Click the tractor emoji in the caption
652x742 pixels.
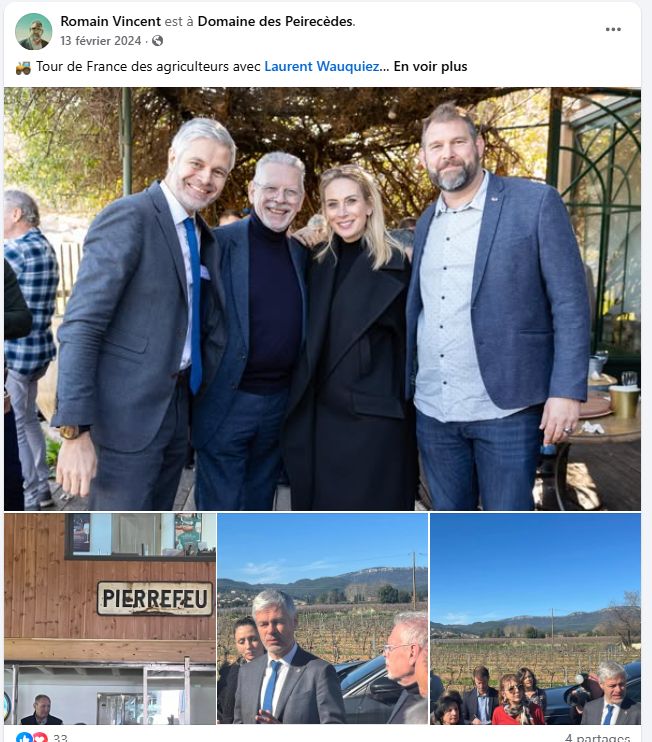click(23, 67)
